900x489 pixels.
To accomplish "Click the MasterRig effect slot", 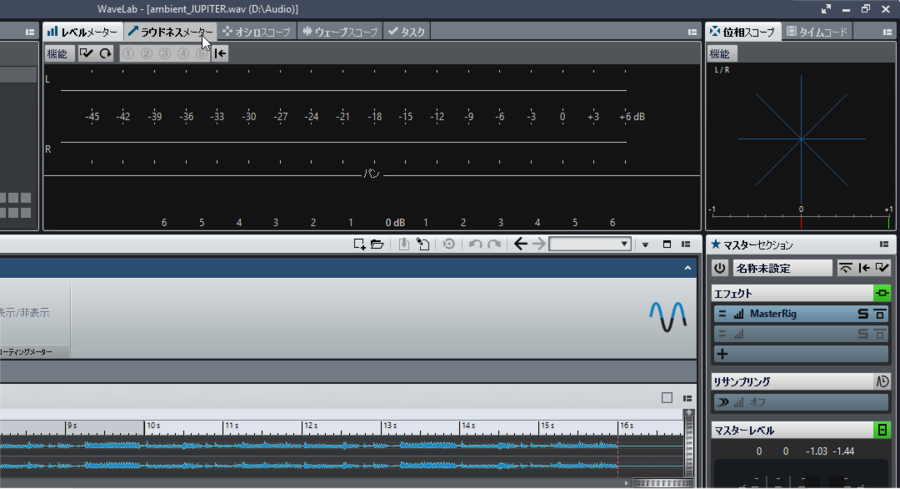I will click(790, 314).
